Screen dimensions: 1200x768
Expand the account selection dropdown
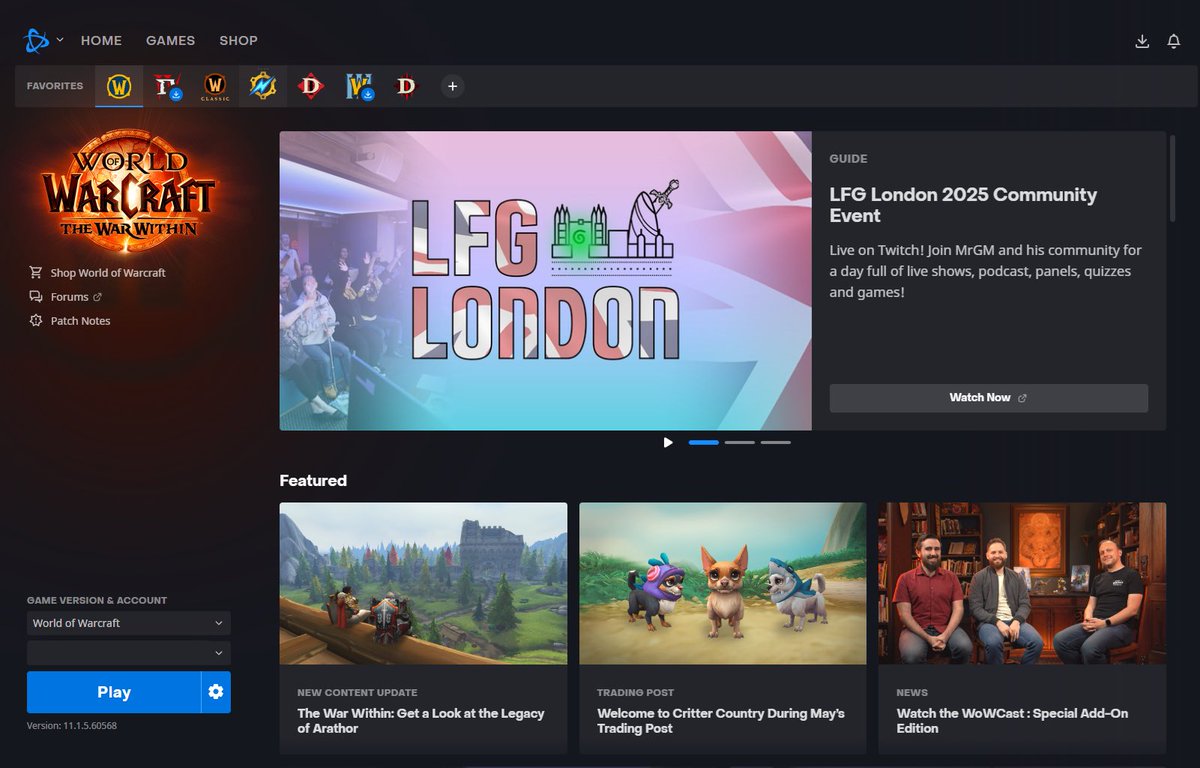pyautogui.click(x=128, y=652)
